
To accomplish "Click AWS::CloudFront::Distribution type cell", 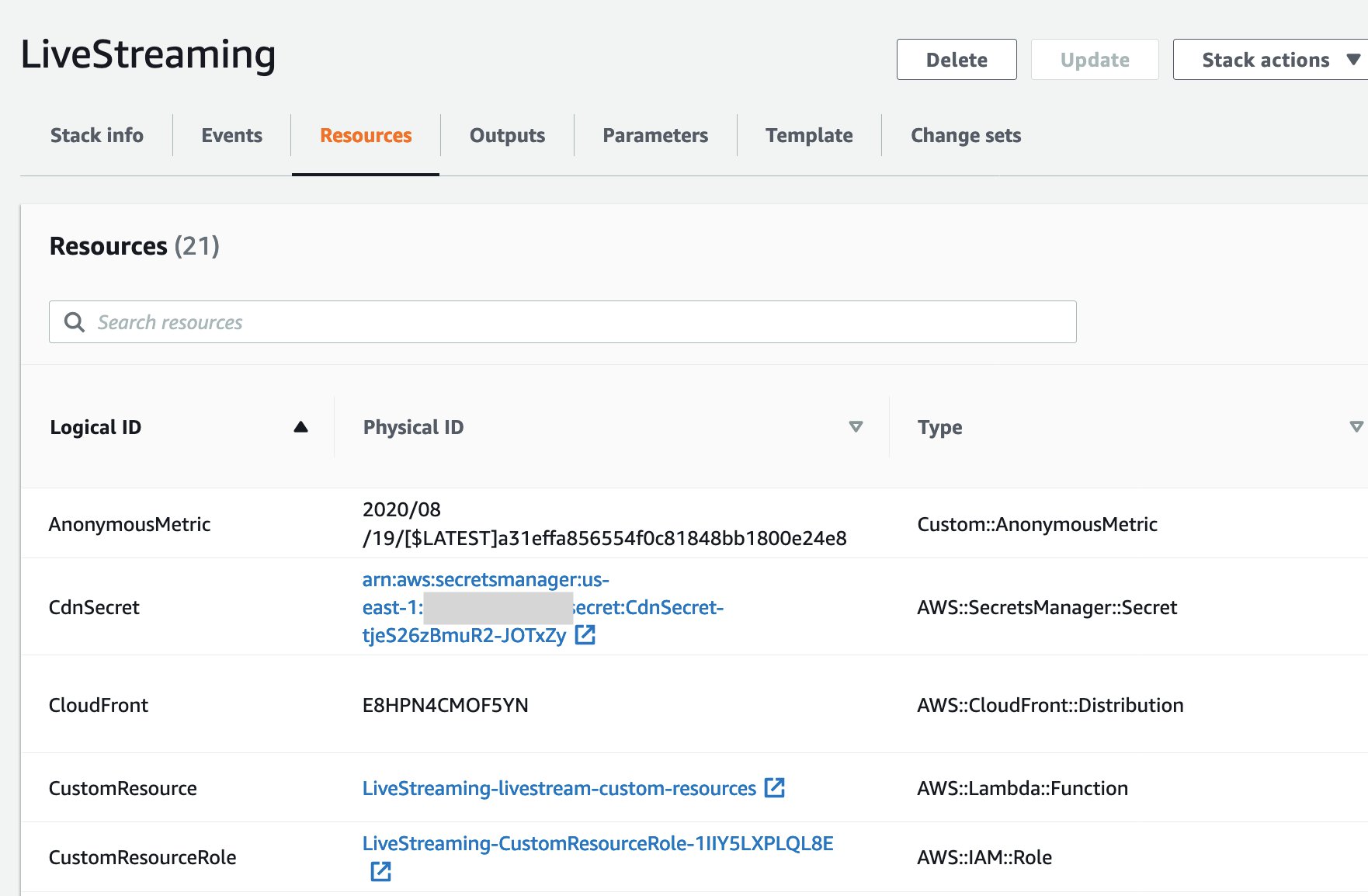I will point(1050,705).
